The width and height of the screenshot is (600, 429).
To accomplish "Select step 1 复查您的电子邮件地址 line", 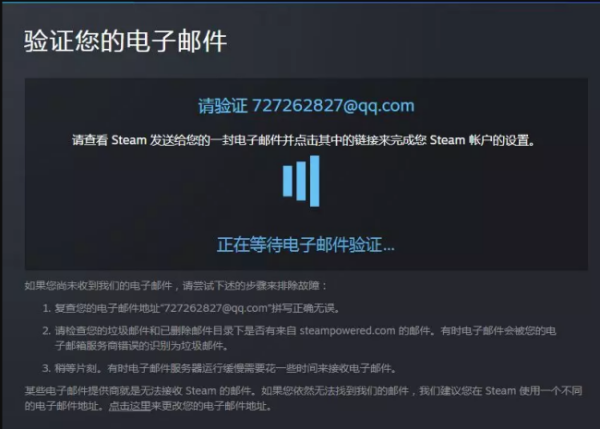I will click(191, 308).
